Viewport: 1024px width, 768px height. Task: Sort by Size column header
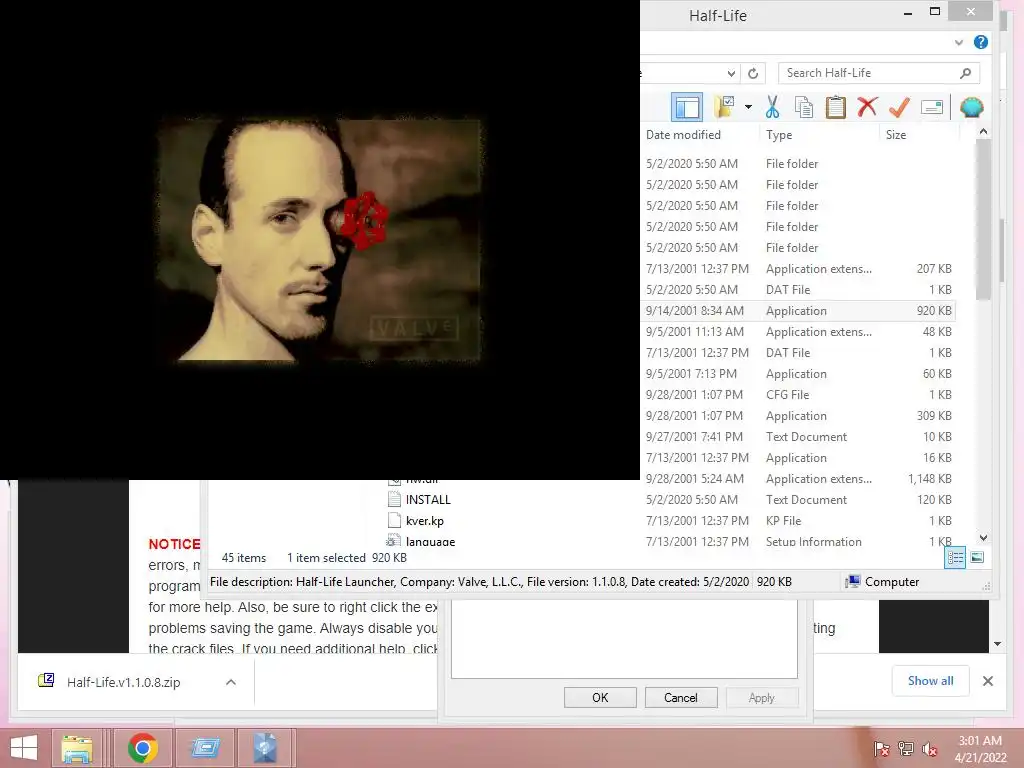[895, 135]
